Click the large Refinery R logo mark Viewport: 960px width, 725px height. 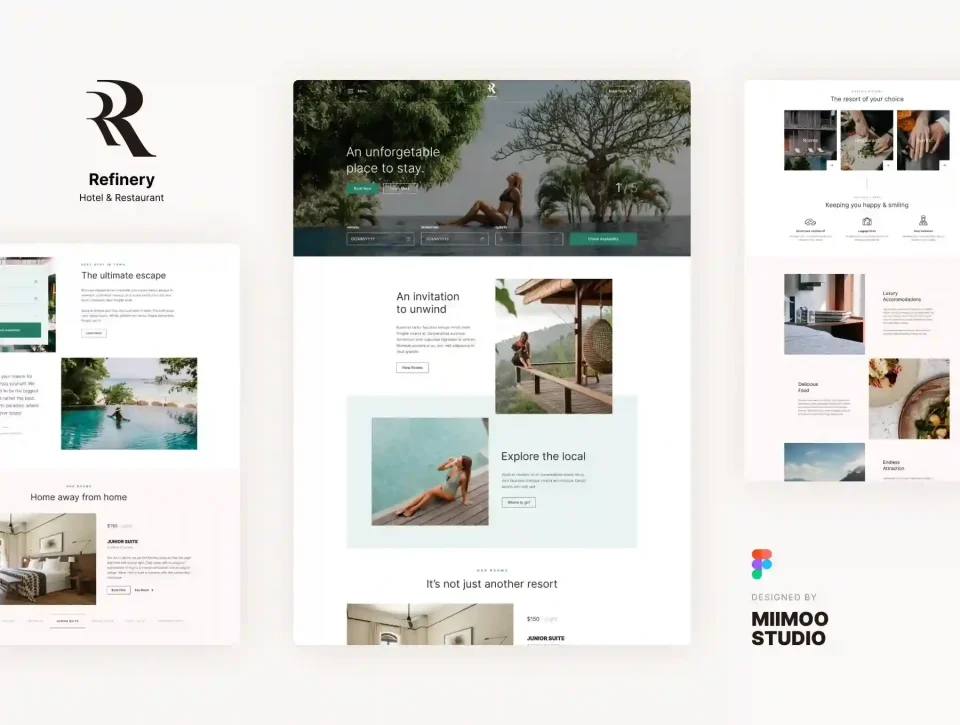121,119
